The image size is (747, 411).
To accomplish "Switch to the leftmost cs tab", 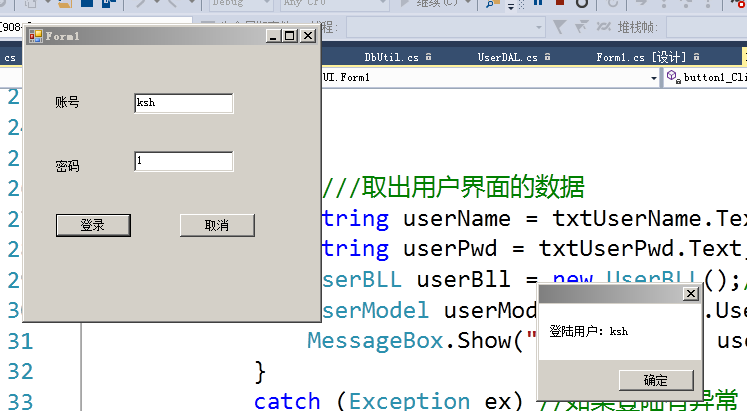I will click(x=10, y=58).
